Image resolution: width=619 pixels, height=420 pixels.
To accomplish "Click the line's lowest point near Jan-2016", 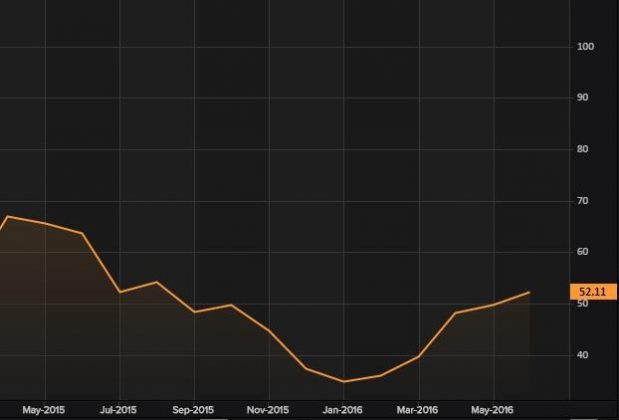I will pyautogui.click(x=343, y=381).
